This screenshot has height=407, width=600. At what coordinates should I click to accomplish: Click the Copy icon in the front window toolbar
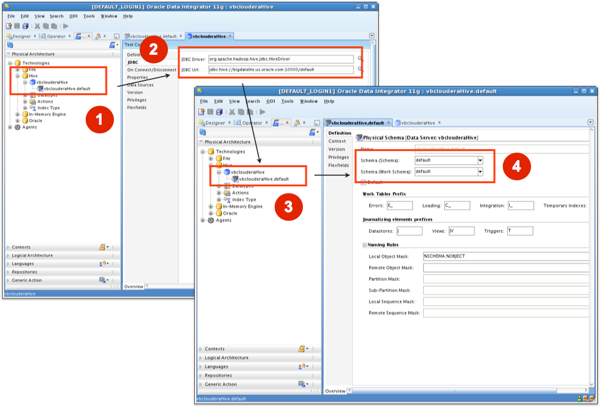pos(241,112)
